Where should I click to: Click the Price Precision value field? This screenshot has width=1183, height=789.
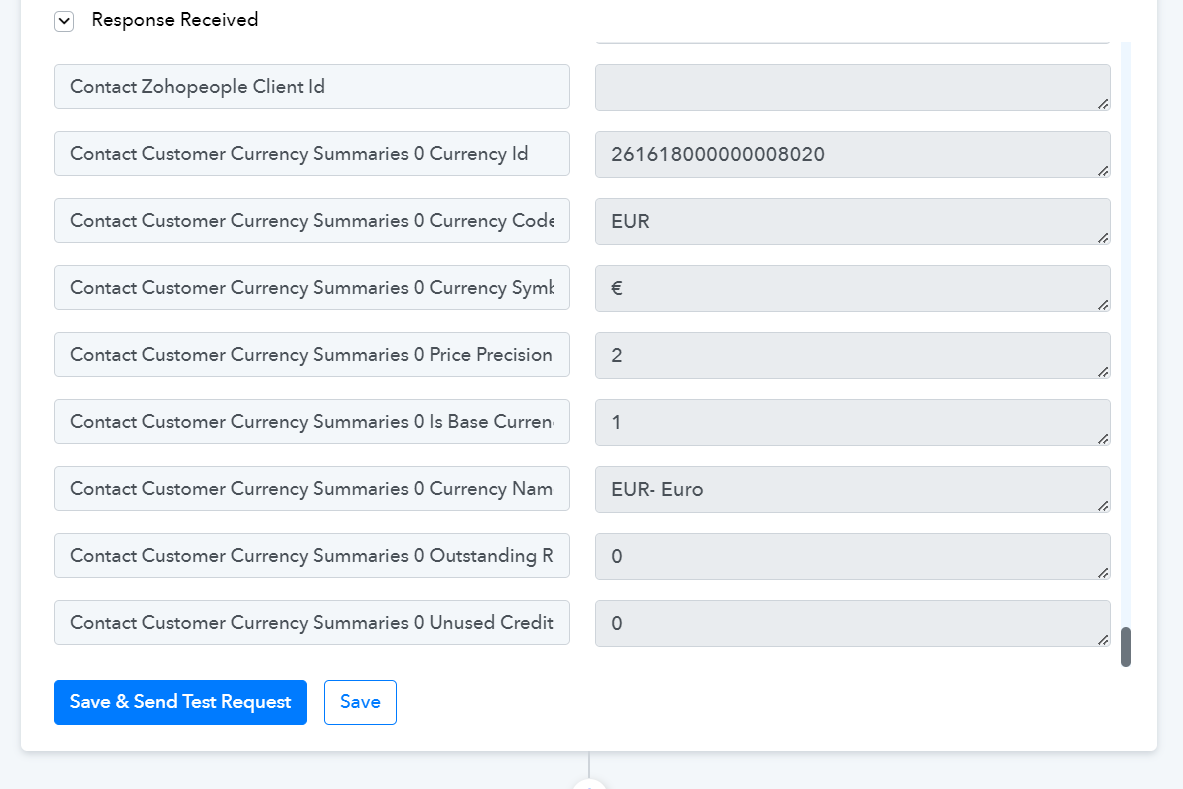click(853, 356)
